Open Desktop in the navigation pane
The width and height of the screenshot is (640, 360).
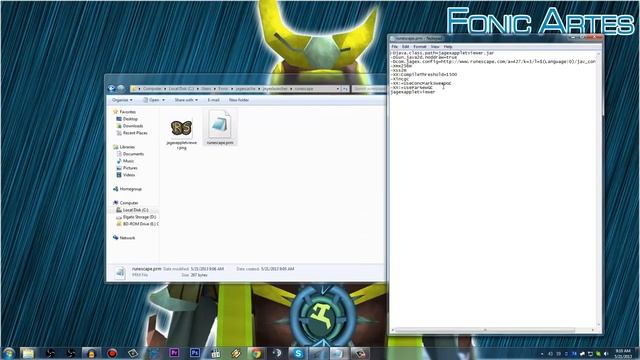(130, 119)
